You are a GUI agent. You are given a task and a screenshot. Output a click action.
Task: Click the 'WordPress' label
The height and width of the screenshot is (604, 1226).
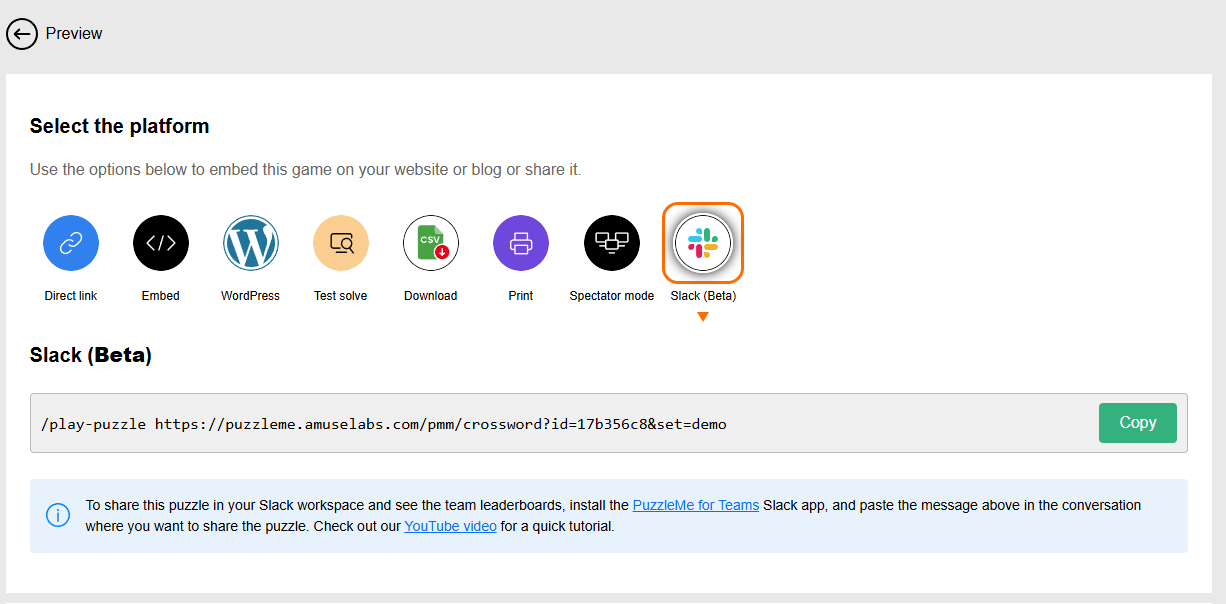(x=251, y=296)
